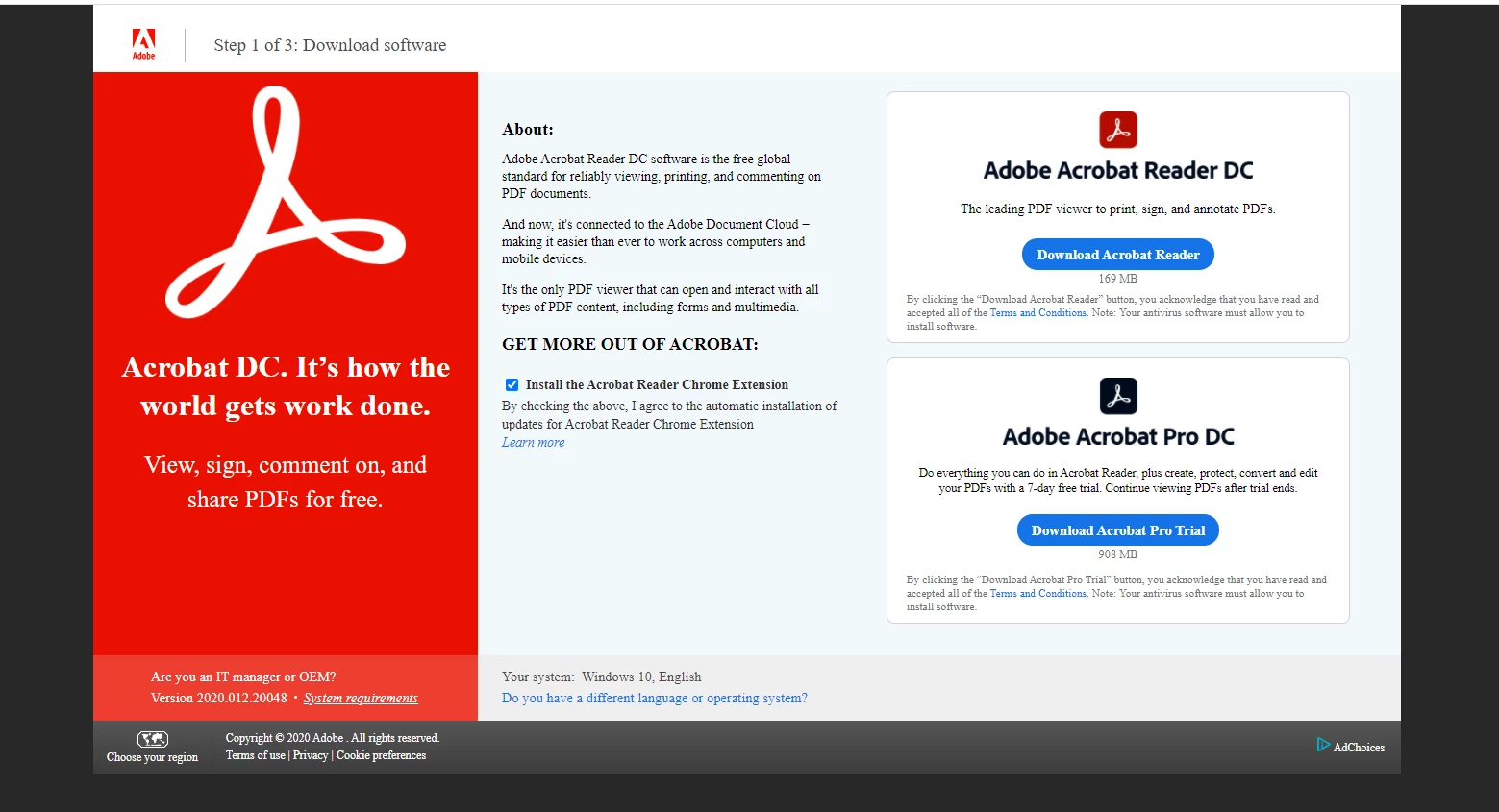Click the Download Acrobat Reader button
The width and height of the screenshot is (1499, 812).
point(1118,255)
